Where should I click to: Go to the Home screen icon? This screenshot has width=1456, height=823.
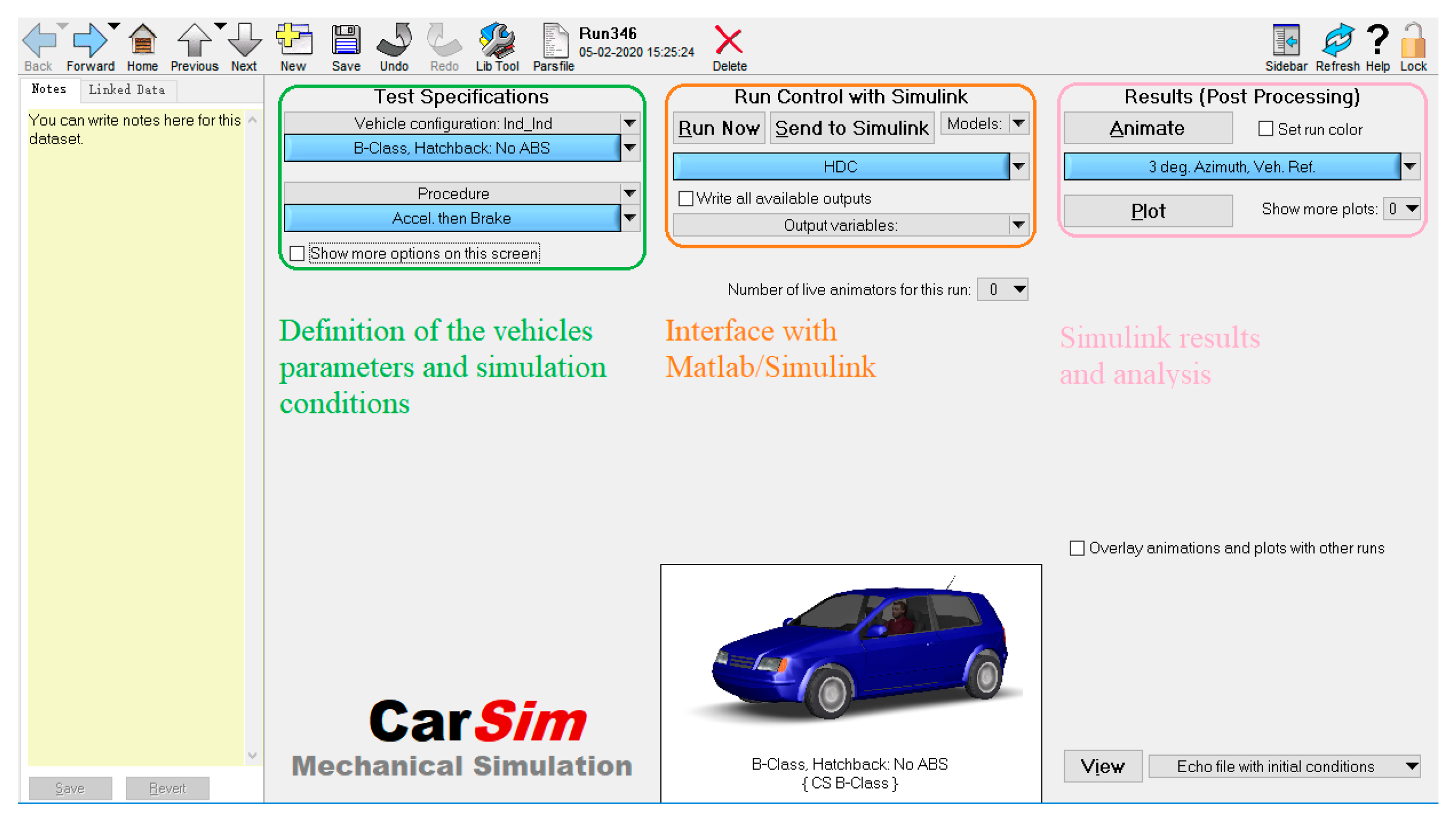point(142,41)
